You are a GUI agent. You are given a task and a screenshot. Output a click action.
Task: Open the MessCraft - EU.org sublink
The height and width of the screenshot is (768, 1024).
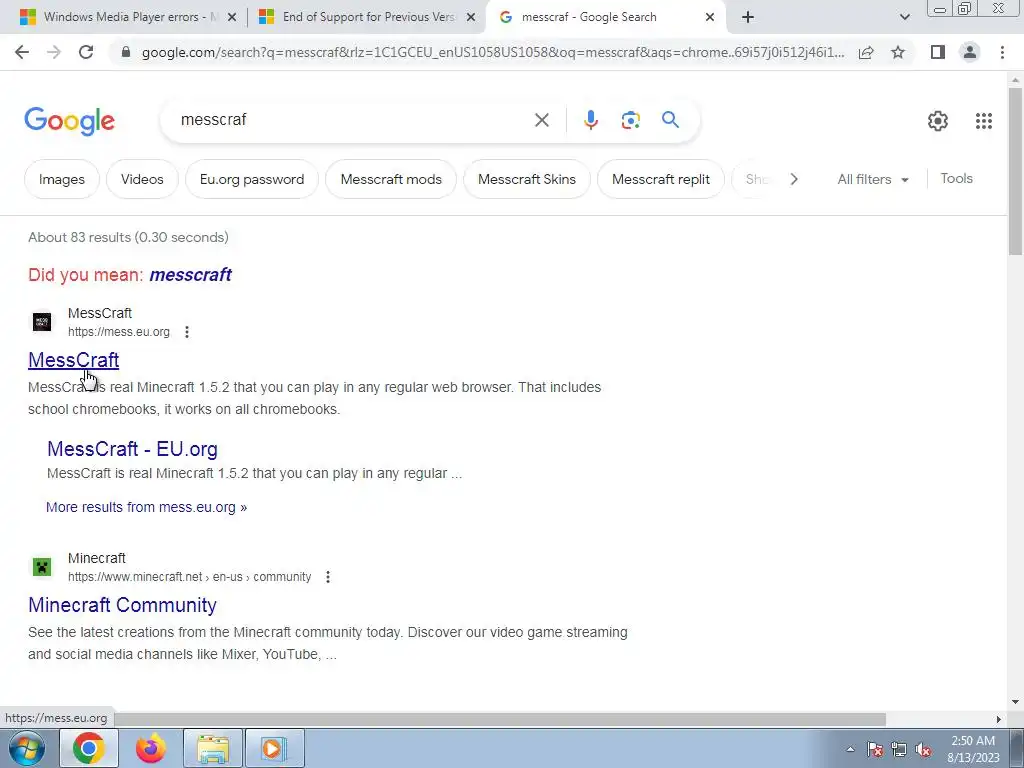pos(133,449)
